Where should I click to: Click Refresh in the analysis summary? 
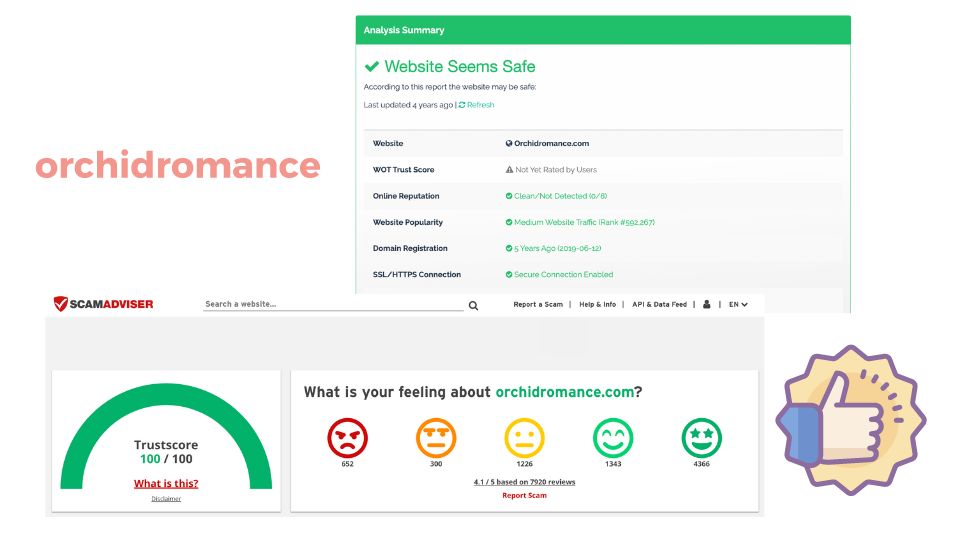coord(476,105)
